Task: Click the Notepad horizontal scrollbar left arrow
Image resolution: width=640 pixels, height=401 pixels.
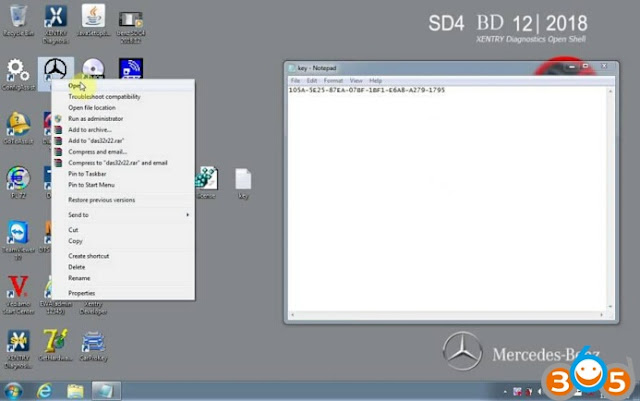Action: [292, 315]
